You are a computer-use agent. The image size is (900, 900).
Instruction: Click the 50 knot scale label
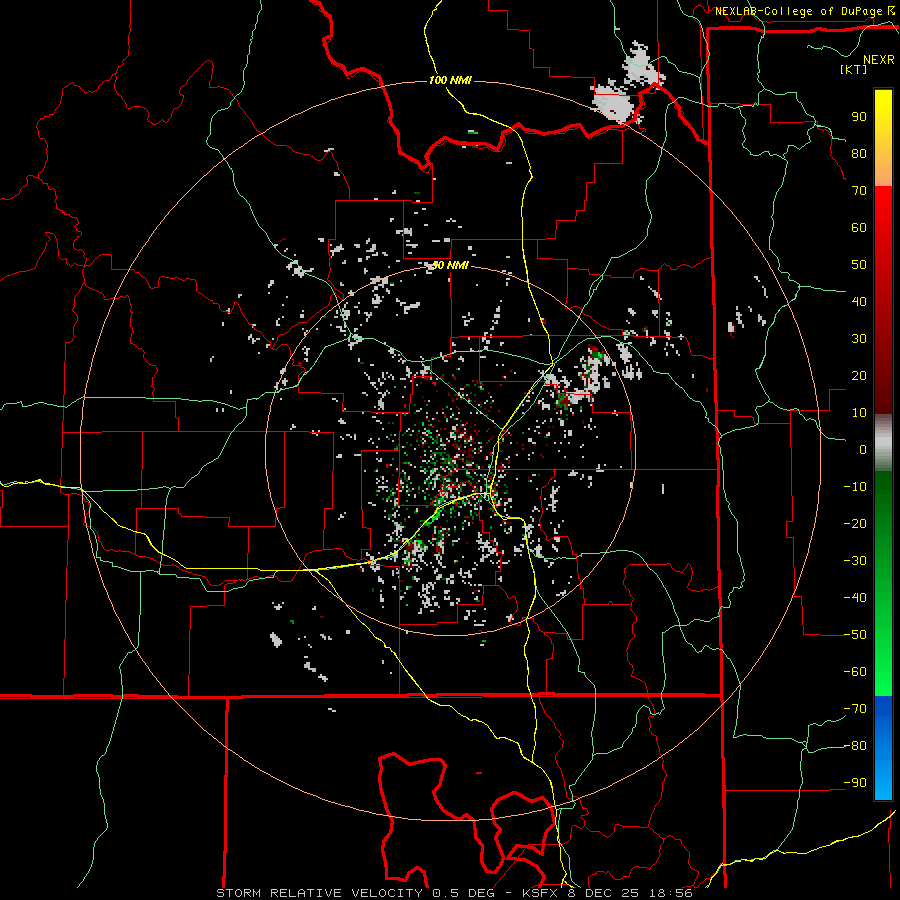click(859, 265)
